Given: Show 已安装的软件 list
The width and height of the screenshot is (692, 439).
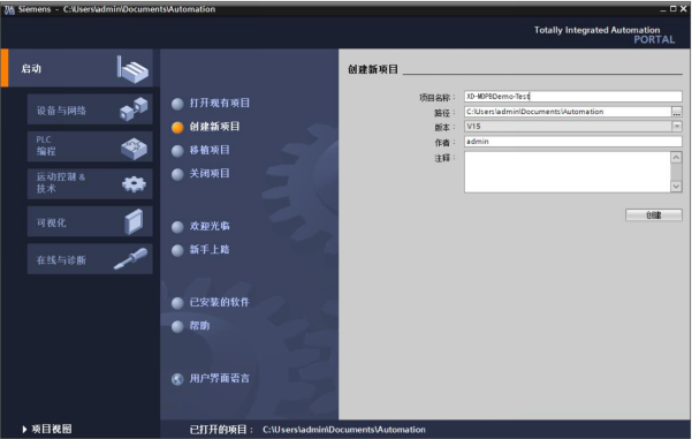Looking at the screenshot, I should (219, 302).
